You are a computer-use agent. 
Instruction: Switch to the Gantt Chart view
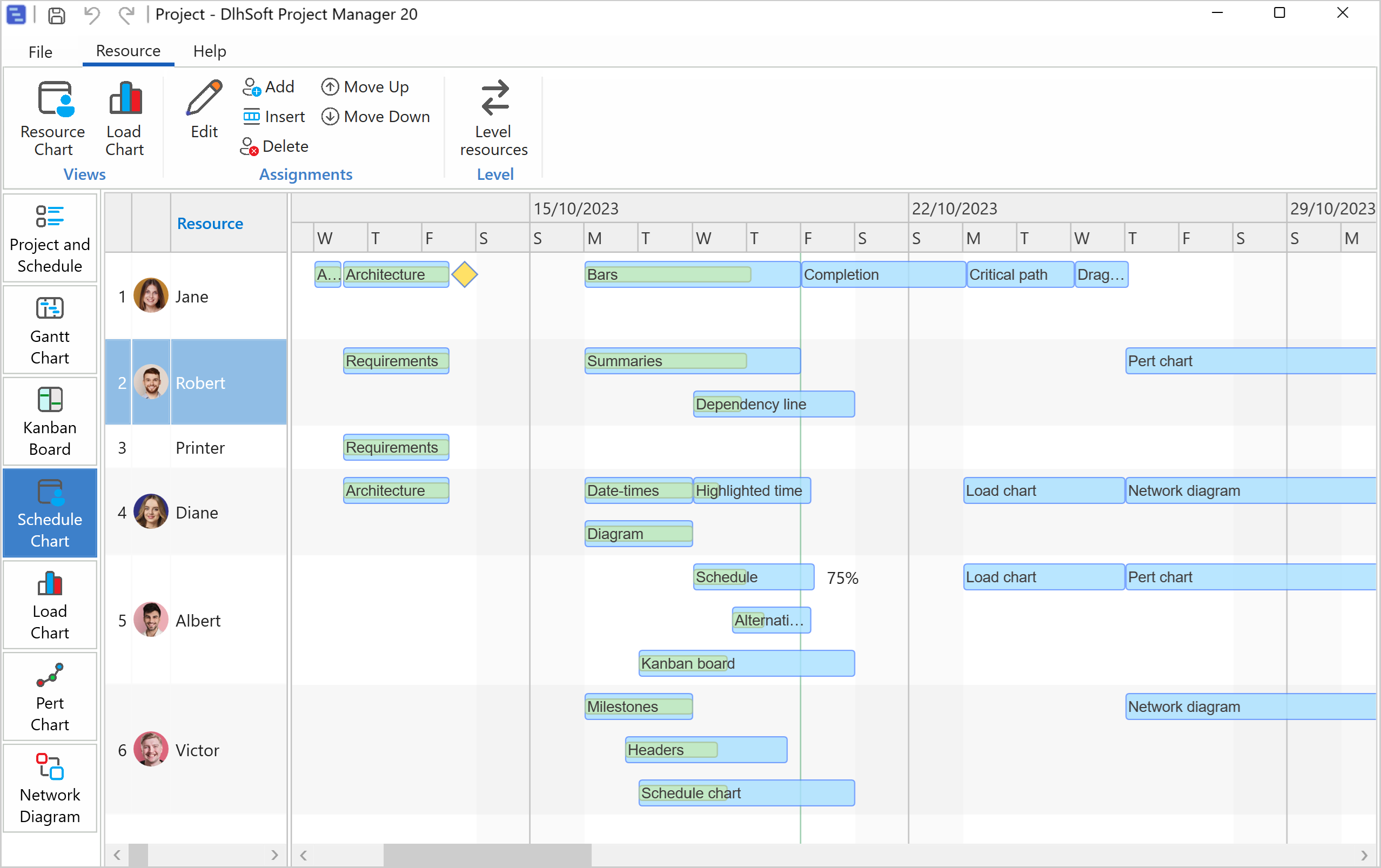(x=50, y=329)
